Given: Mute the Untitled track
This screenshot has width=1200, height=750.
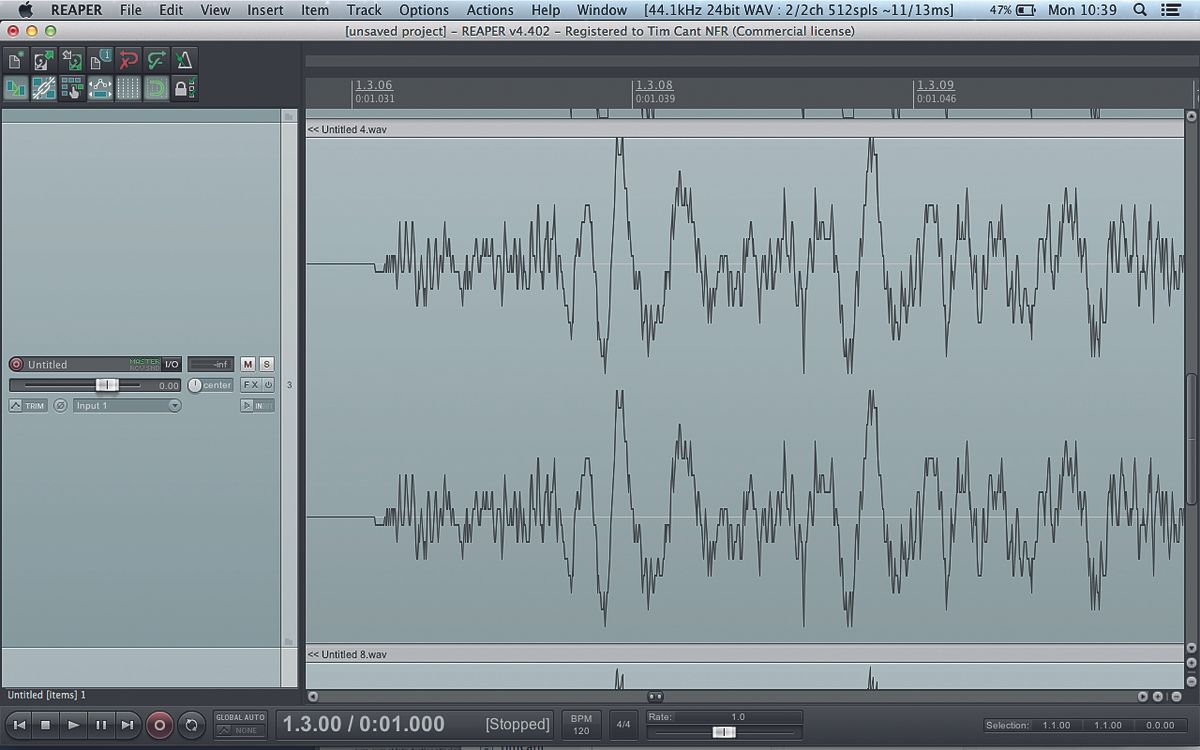Looking at the screenshot, I should pyautogui.click(x=247, y=364).
